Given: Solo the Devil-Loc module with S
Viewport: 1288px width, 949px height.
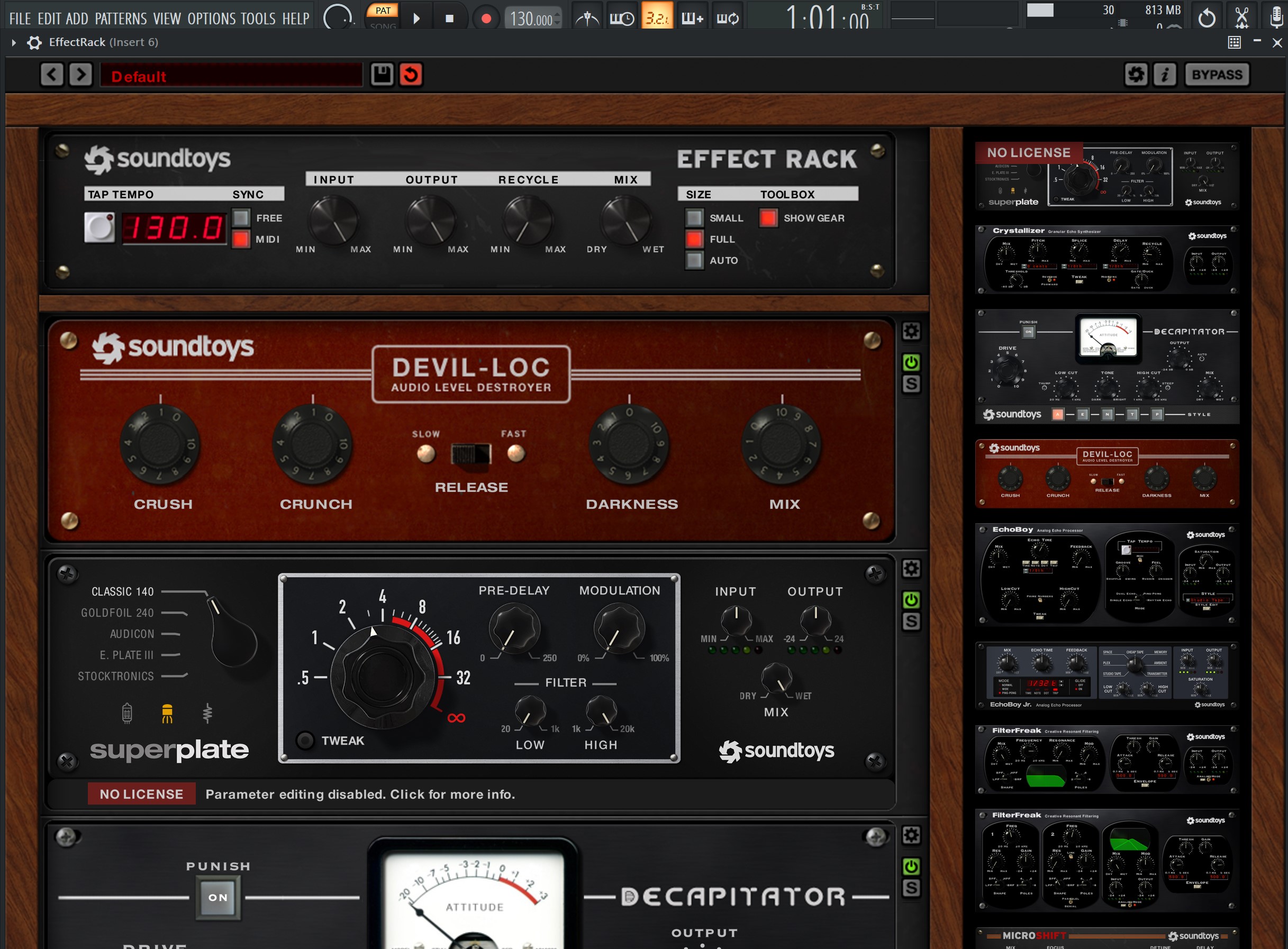Looking at the screenshot, I should (x=911, y=384).
